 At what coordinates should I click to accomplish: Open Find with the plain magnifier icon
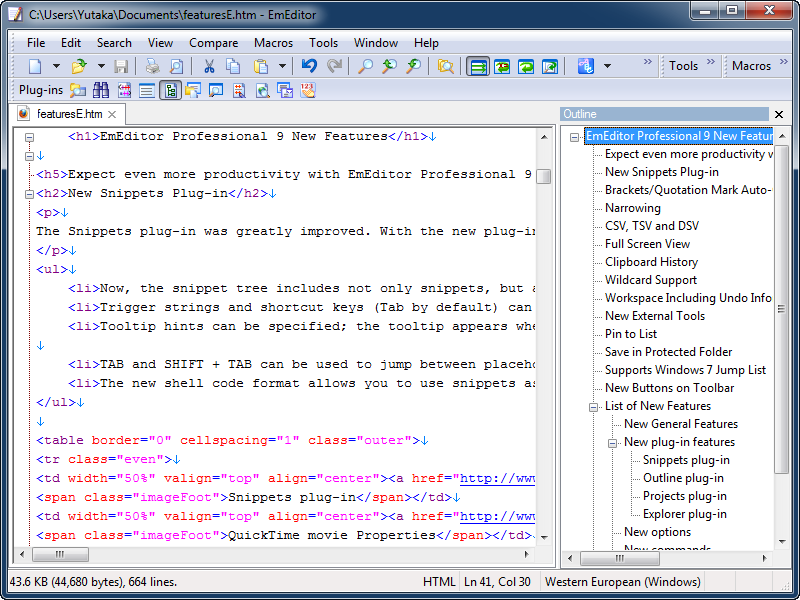365,66
